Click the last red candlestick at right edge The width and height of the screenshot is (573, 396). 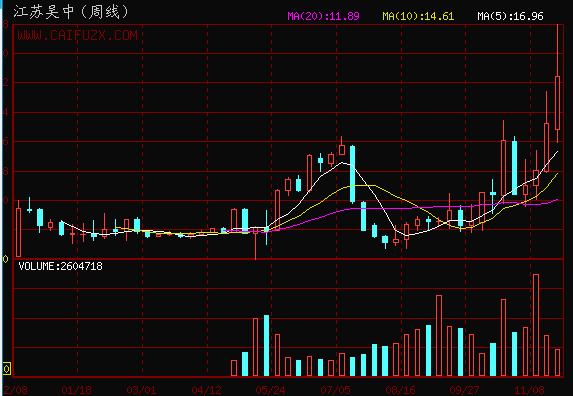coord(557,103)
